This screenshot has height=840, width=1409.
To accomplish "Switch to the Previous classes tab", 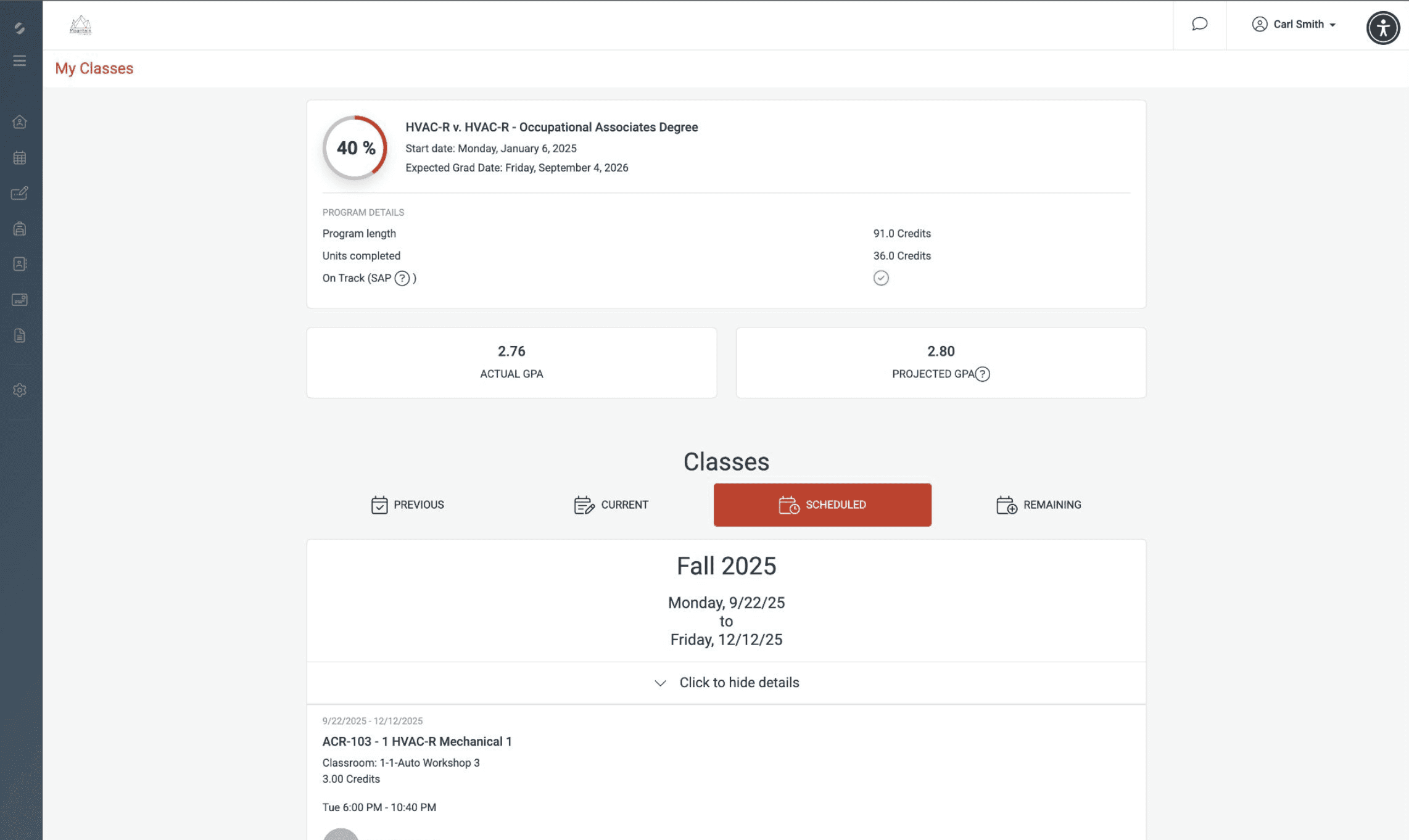I will [408, 504].
